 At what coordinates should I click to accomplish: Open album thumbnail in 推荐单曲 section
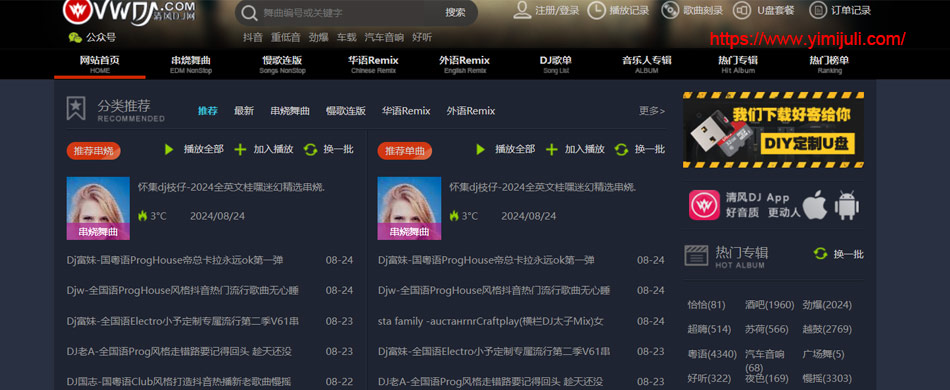[409, 208]
